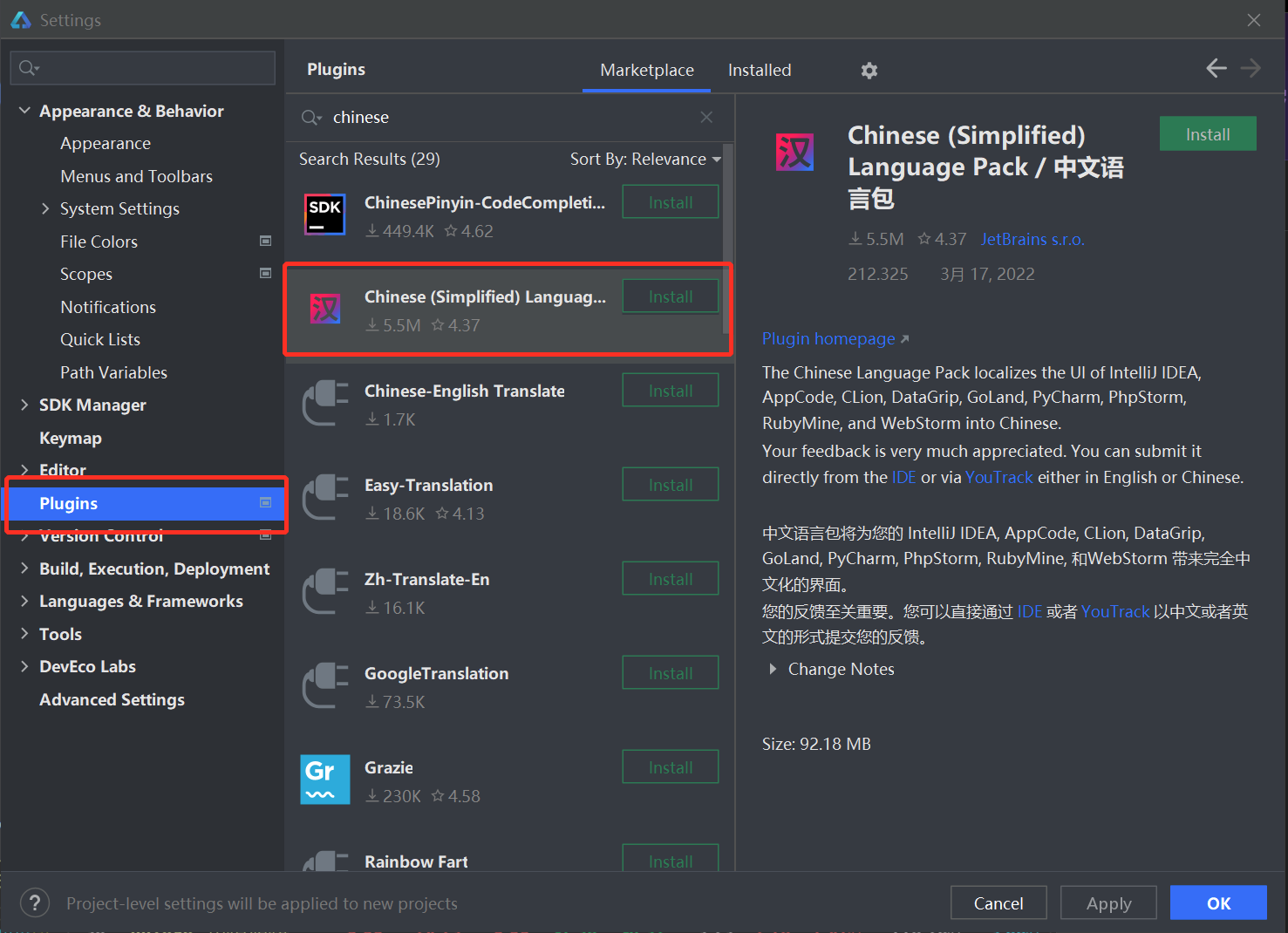
Task: Navigate forward with the right arrow
Action: coord(1251,68)
